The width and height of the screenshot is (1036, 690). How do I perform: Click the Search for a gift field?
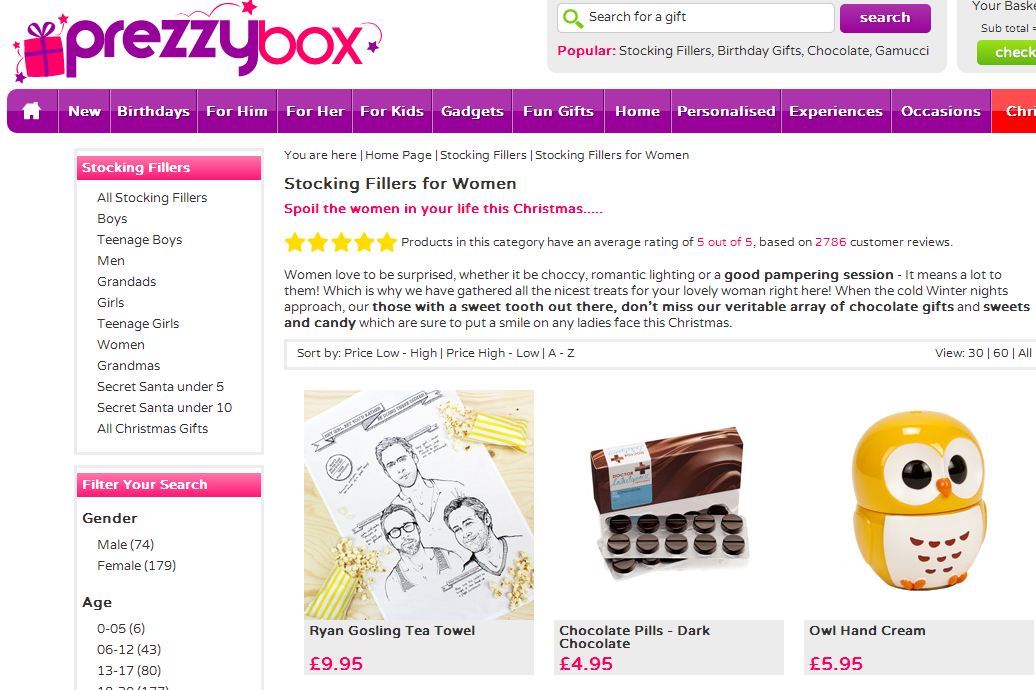click(x=696, y=18)
